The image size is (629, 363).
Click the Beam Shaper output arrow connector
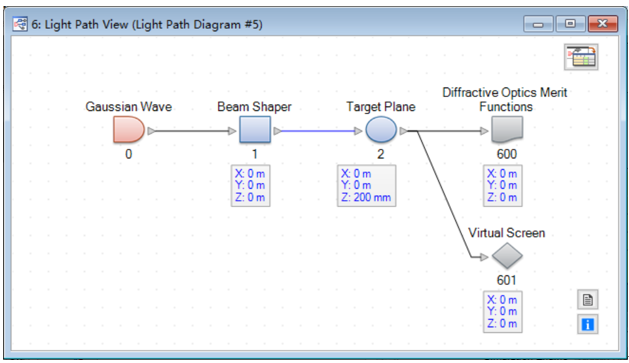tap(278, 131)
